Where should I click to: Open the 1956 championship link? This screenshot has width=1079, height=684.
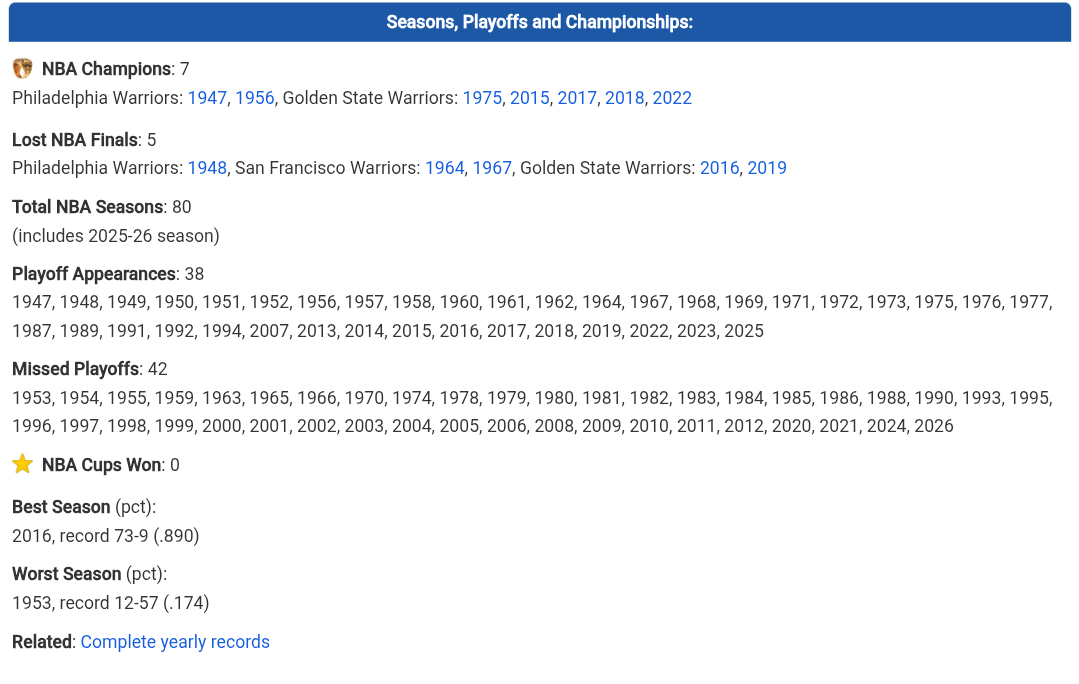point(255,98)
